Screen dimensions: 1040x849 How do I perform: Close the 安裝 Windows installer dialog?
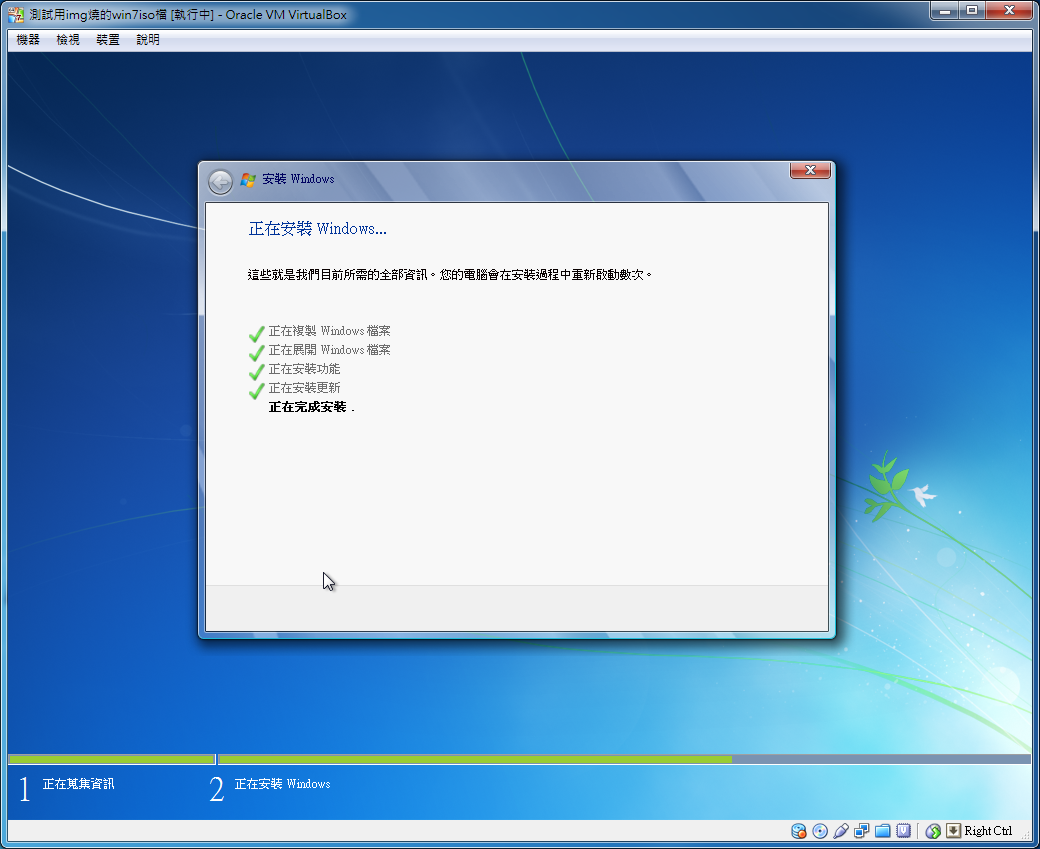click(810, 170)
